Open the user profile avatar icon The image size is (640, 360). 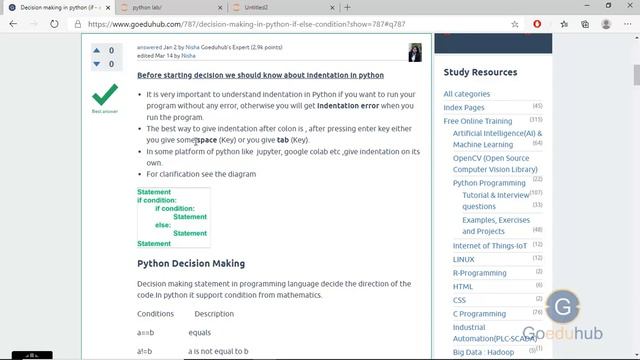pyautogui.click(x=606, y=24)
